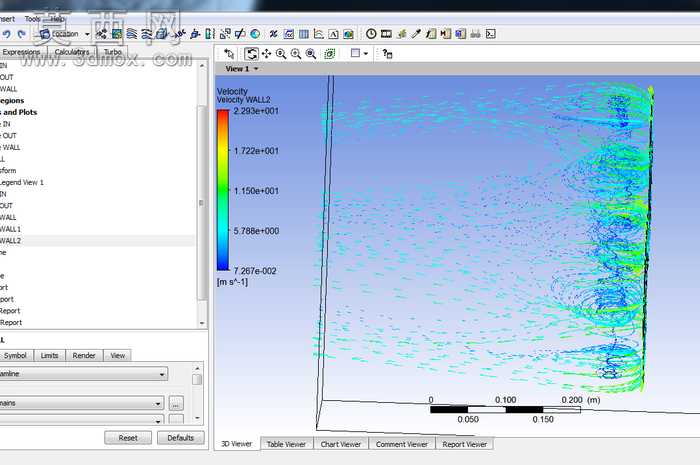The height and width of the screenshot is (465, 700).
Task: Open the Macro Calculator icon
Action: 446,34
